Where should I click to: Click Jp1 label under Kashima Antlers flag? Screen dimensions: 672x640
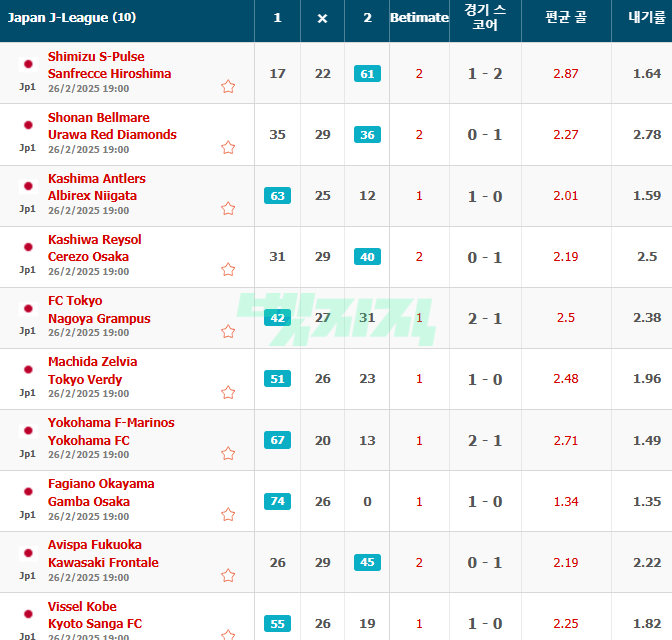click(x=27, y=209)
